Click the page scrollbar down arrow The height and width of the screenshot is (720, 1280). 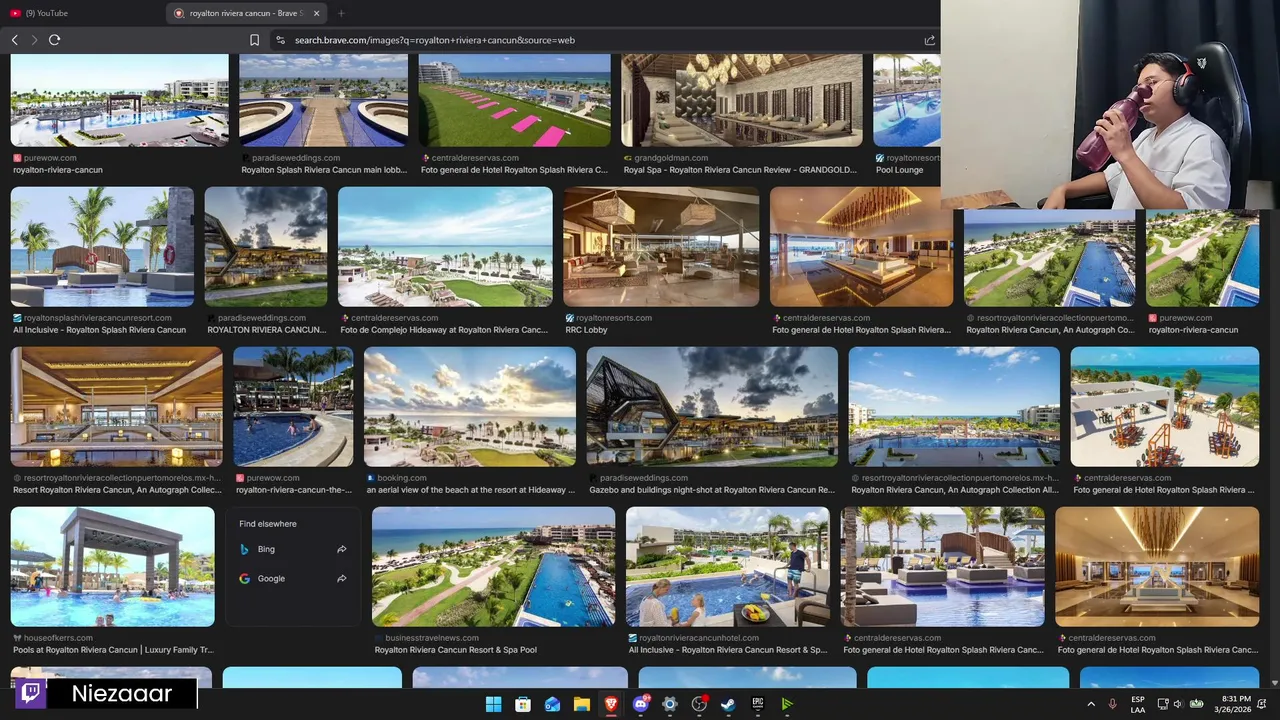tap(1274, 683)
